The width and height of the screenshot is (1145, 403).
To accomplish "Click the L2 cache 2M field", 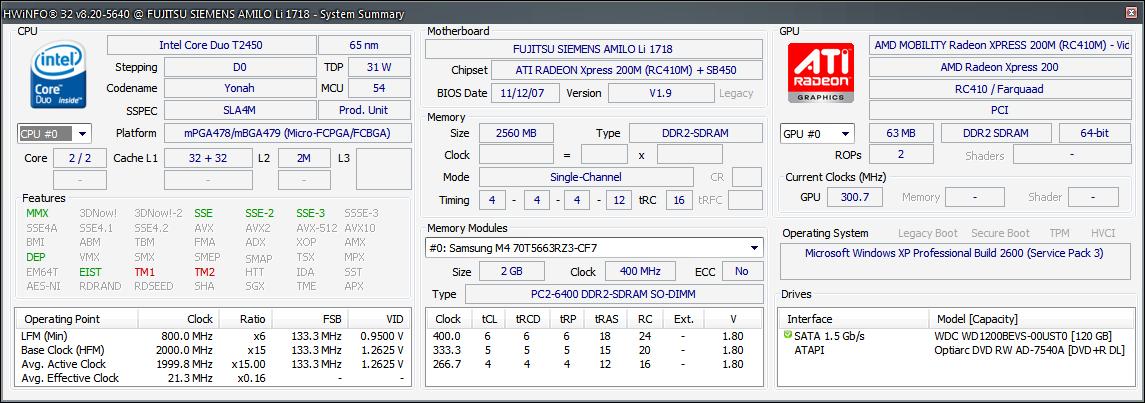I will coord(305,158).
